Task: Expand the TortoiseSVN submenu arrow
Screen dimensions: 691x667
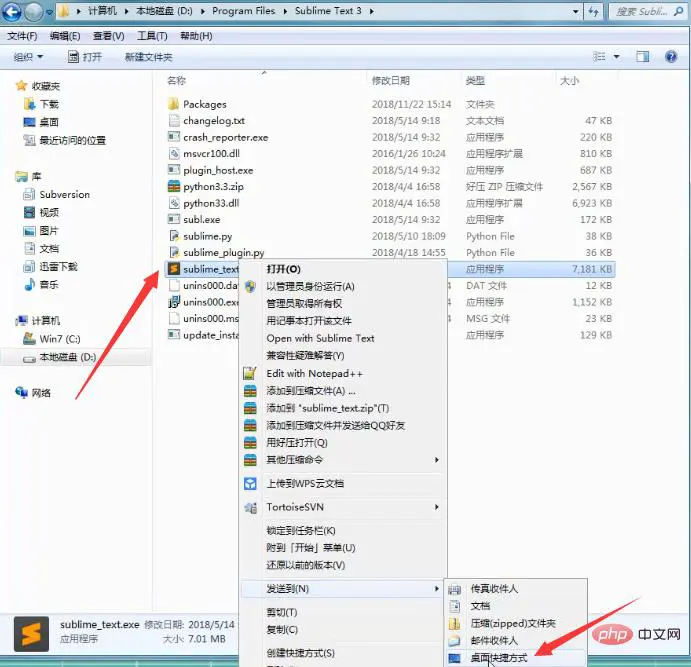Action: click(436, 507)
